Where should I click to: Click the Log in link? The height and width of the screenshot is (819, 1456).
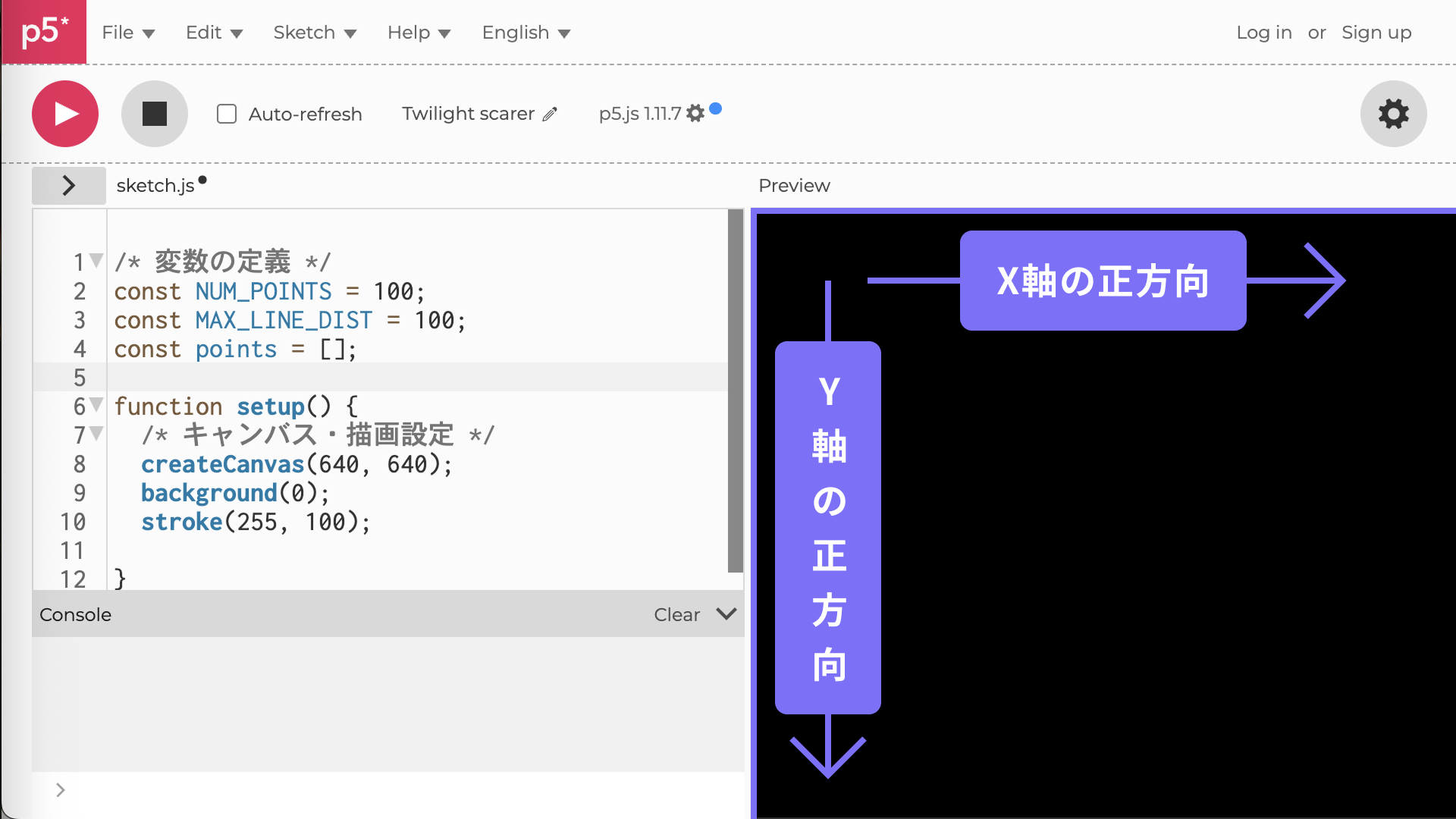1264,33
